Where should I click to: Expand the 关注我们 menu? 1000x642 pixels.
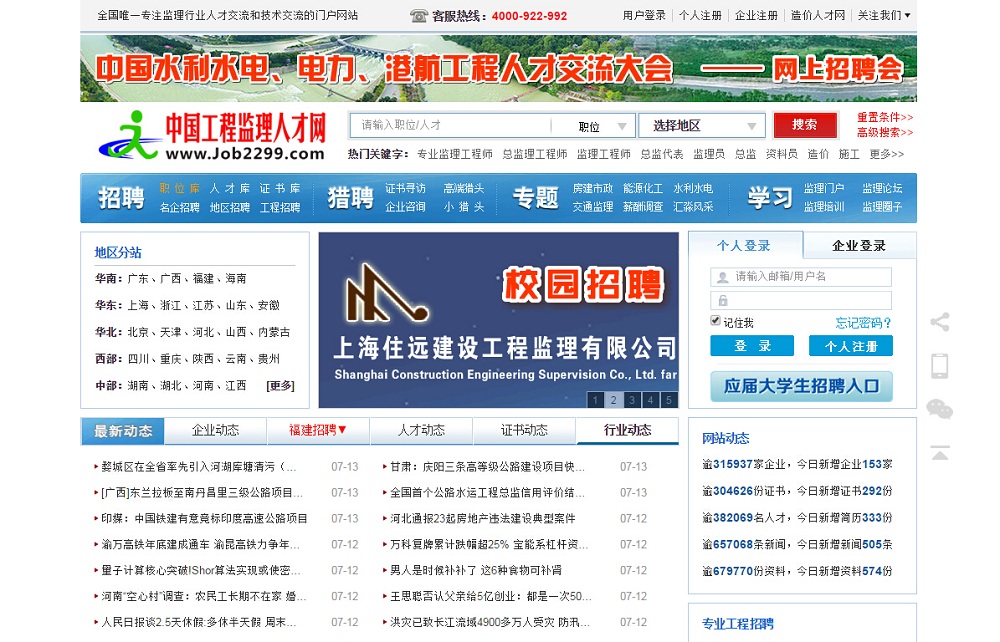tap(883, 15)
